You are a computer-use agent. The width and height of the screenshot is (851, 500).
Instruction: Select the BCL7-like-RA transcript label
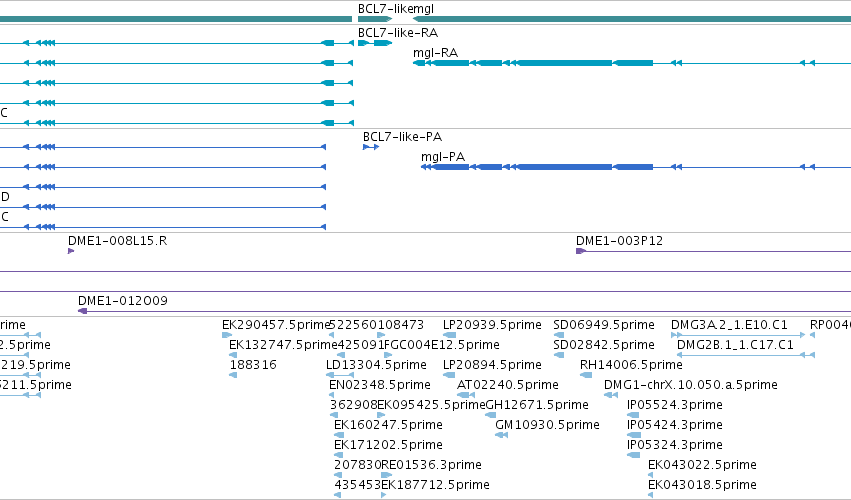pyautogui.click(x=398, y=33)
